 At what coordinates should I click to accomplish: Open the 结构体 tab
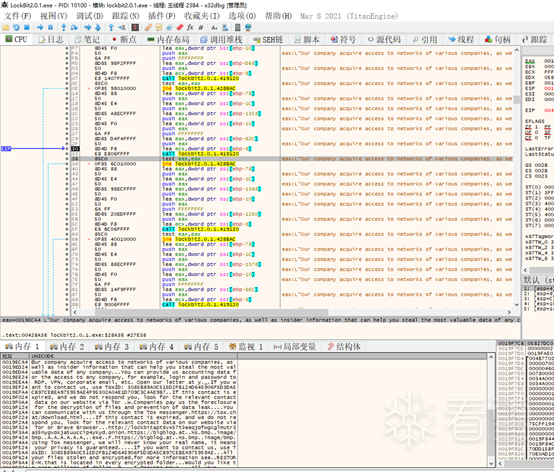coord(344,347)
